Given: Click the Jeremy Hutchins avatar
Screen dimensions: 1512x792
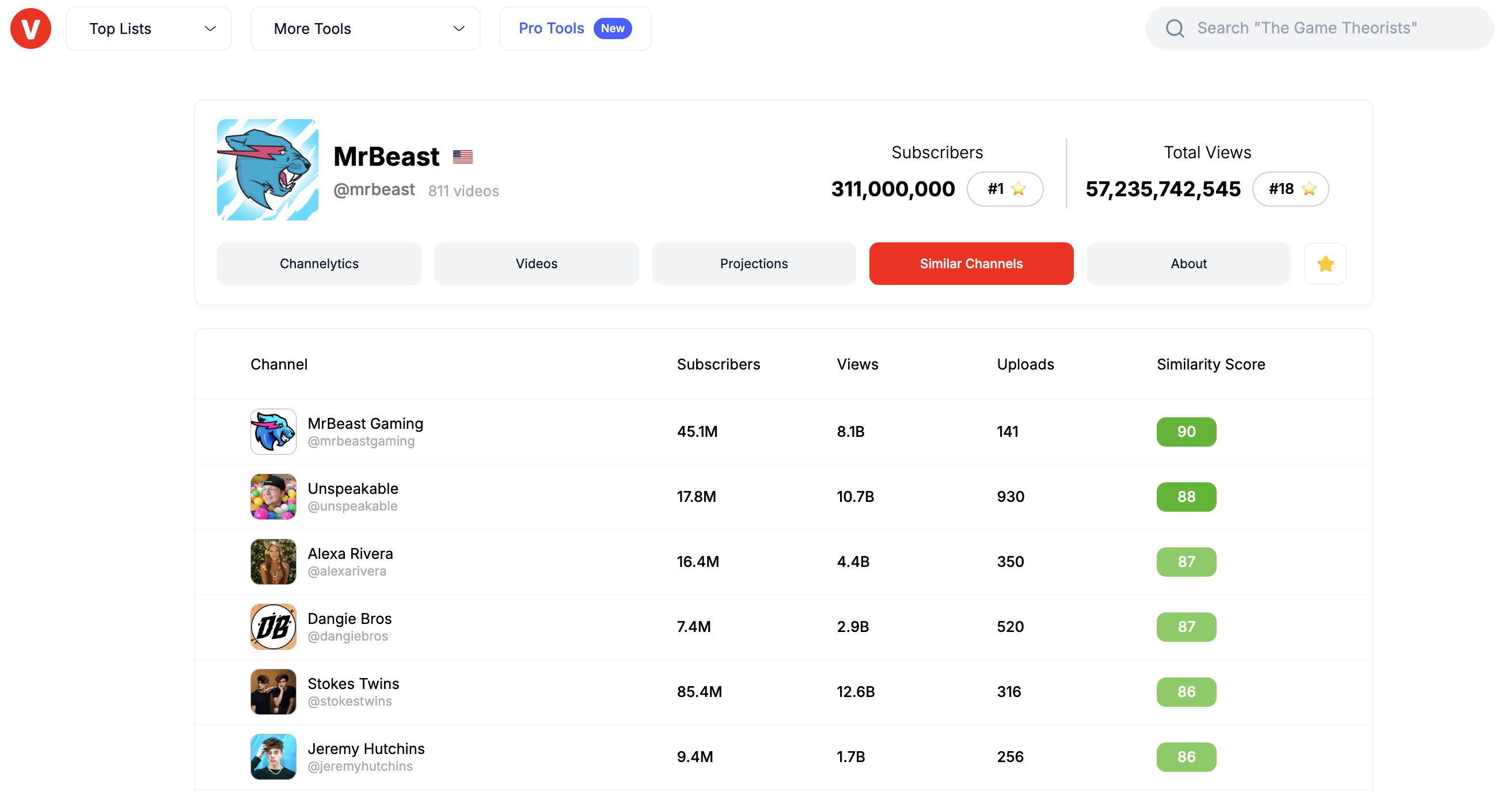Looking at the screenshot, I should coord(273,757).
